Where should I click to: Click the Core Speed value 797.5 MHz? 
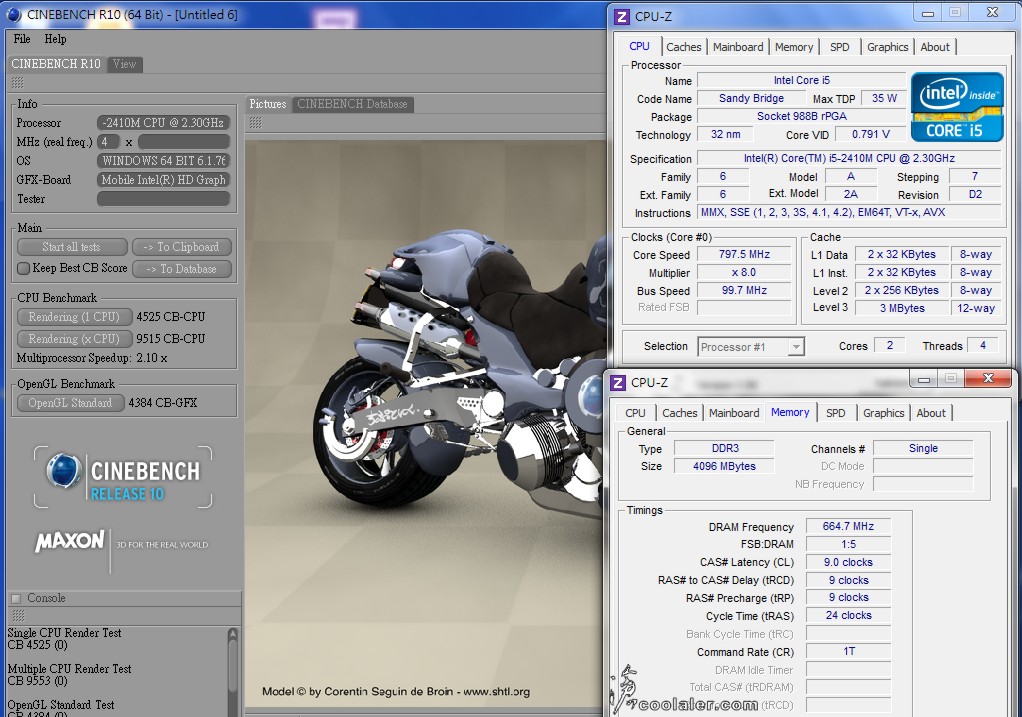click(744, 254)
